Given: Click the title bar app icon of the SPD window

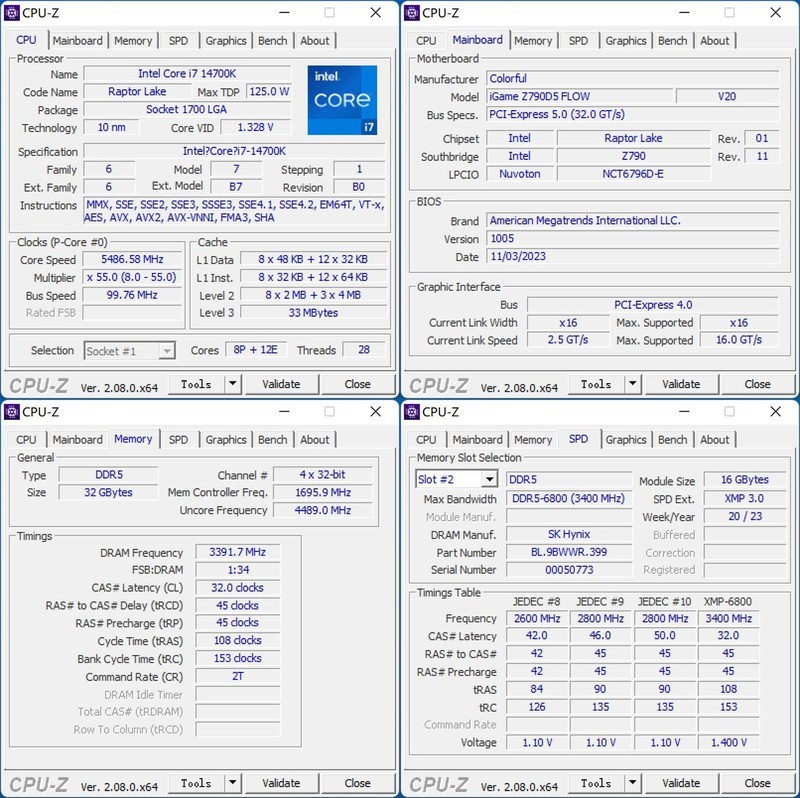Looking at the screenshot, I should click(412, 411).
